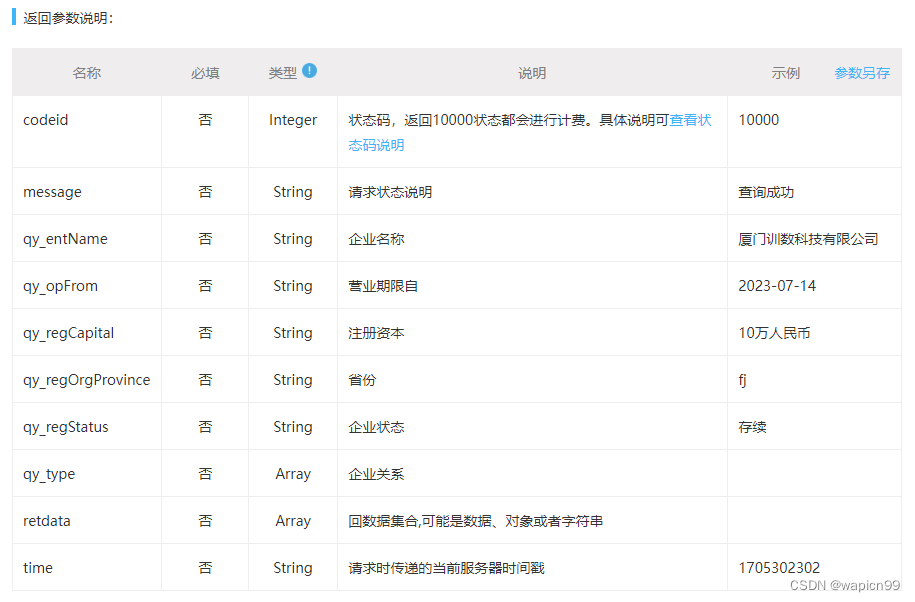This screenshot has height=602, width=915.
Task: Click the 返回参数说明 section heading
Action: [x=68, y=18]
